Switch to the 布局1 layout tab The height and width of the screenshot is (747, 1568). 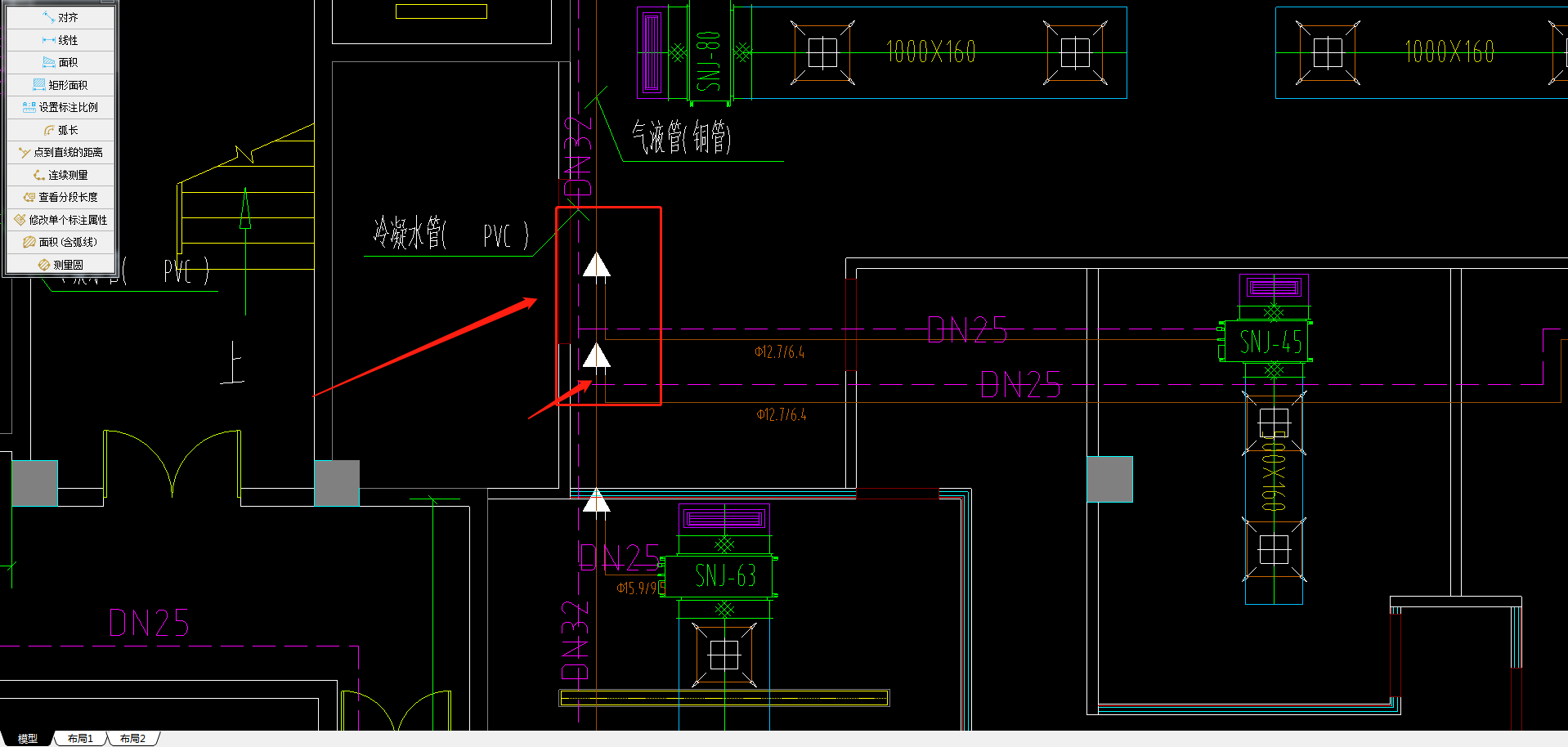click(x=80, y=739)
